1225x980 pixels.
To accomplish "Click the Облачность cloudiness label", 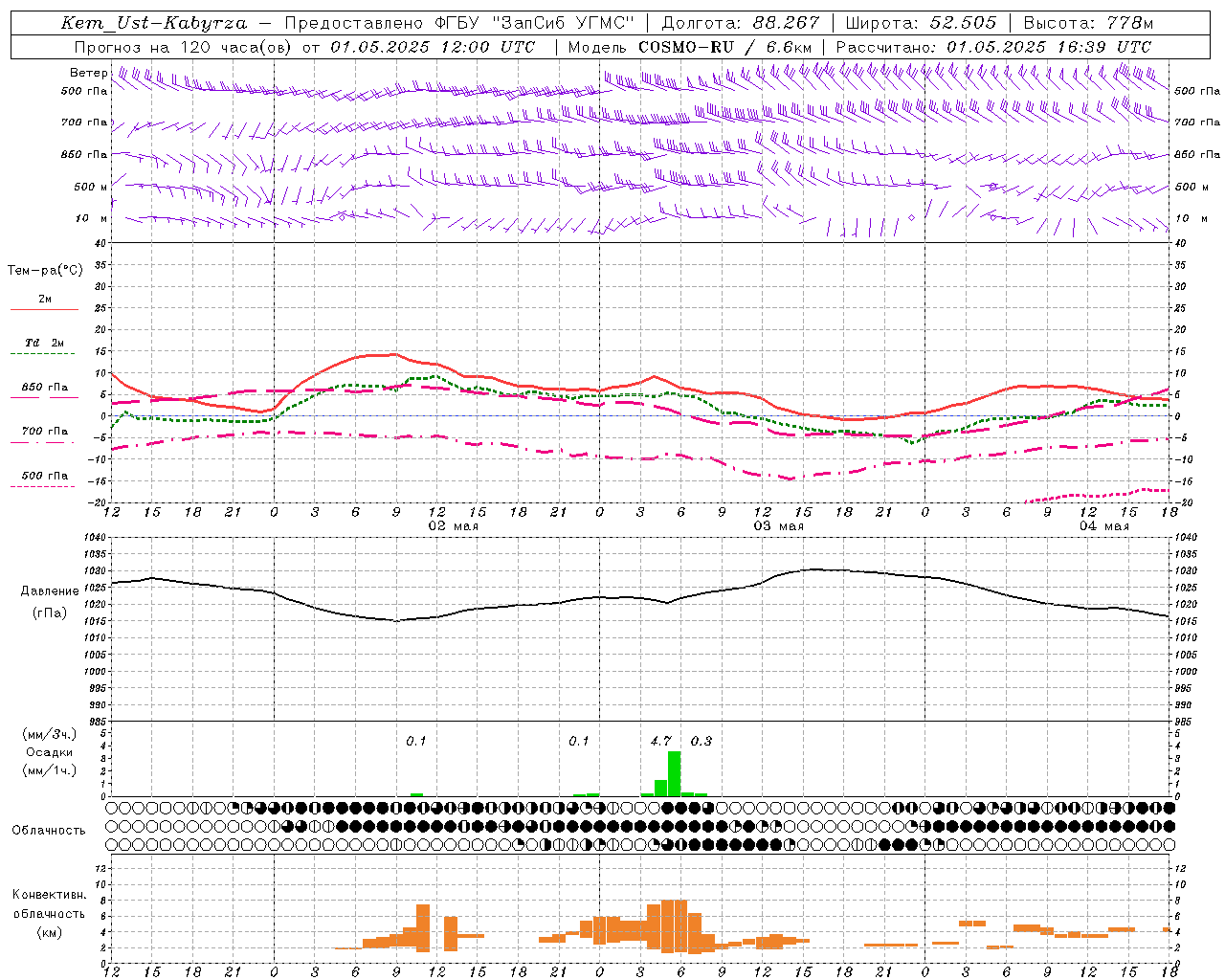I will (x=49, y=831).
